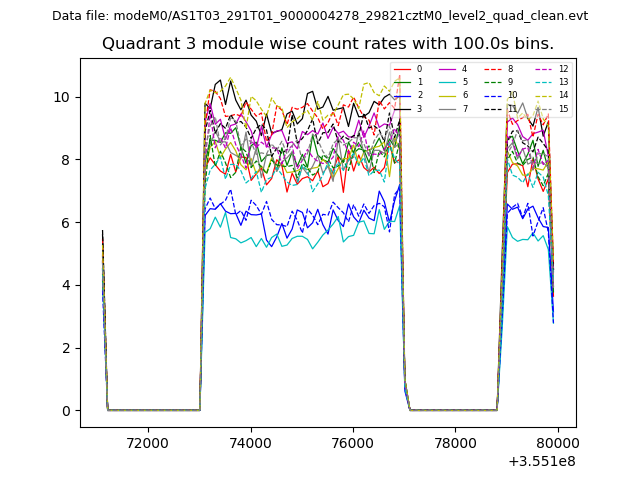Click the gray legend line for module 7
The image size is (640, 480).
(447, 108)
